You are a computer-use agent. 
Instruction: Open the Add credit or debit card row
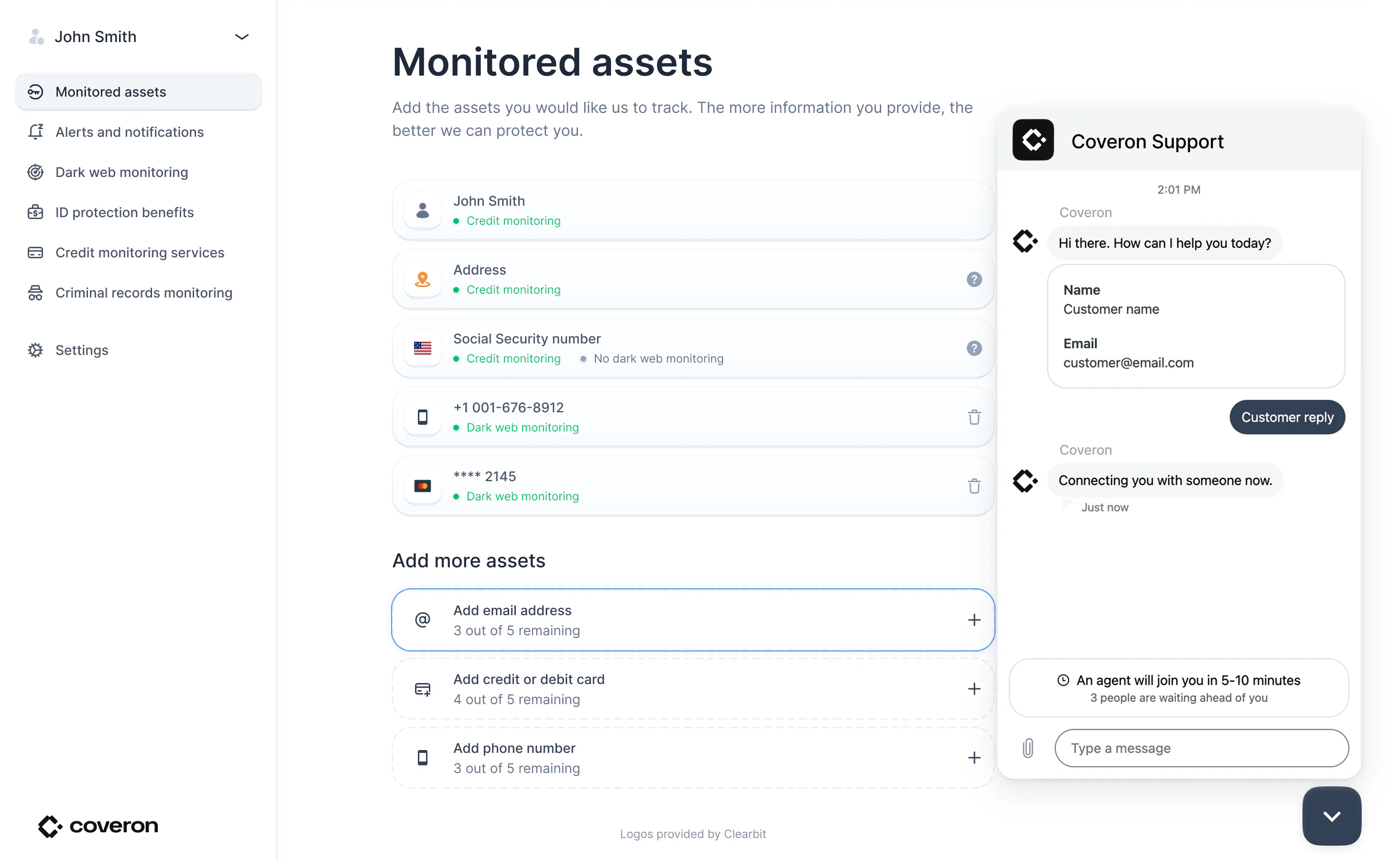[x=693, y=689]
